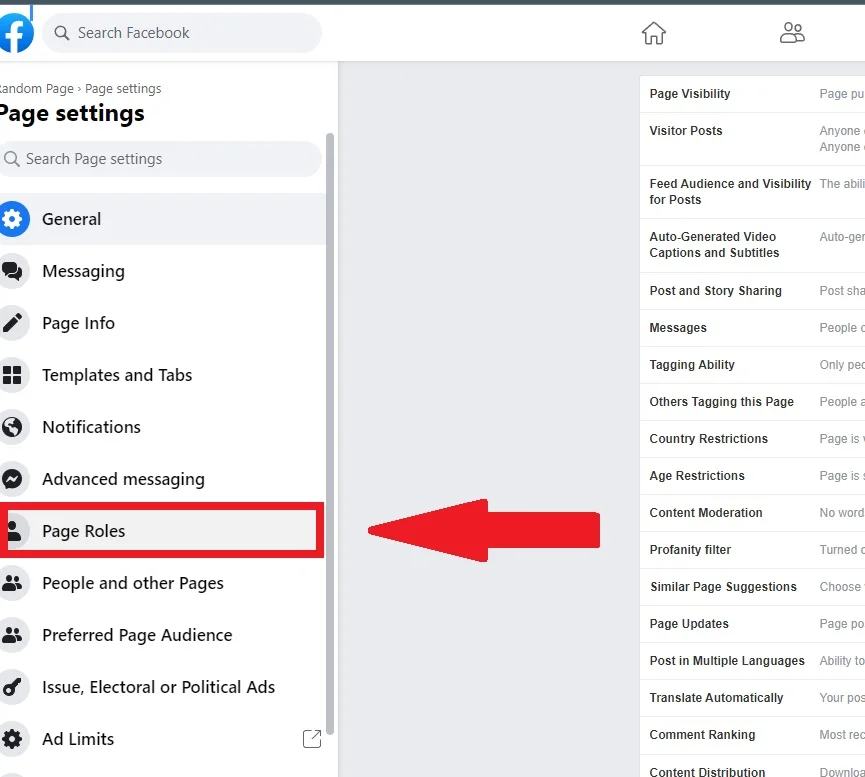The height and width of the screenshot is (777, 865).
Task: Edit Translate Automatically setting
Action: point(752,698)
